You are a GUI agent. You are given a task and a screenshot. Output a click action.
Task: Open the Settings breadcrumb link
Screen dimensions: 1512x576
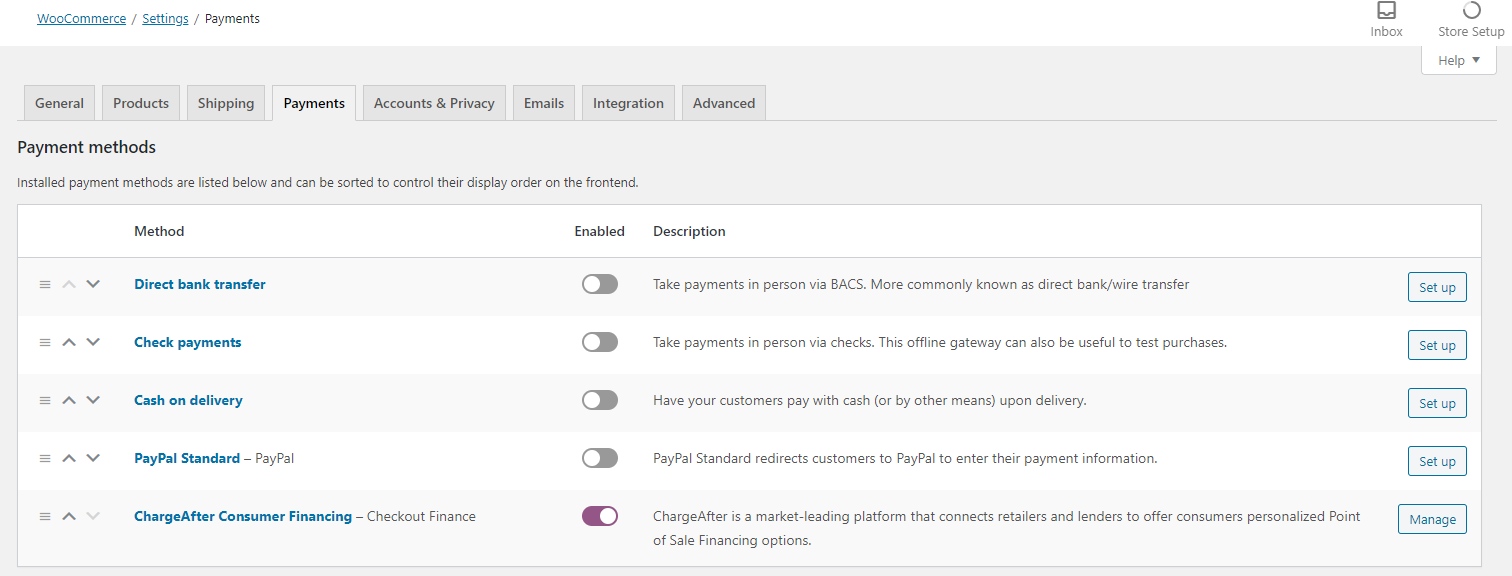pyautogui.click(x=165, y=19)
